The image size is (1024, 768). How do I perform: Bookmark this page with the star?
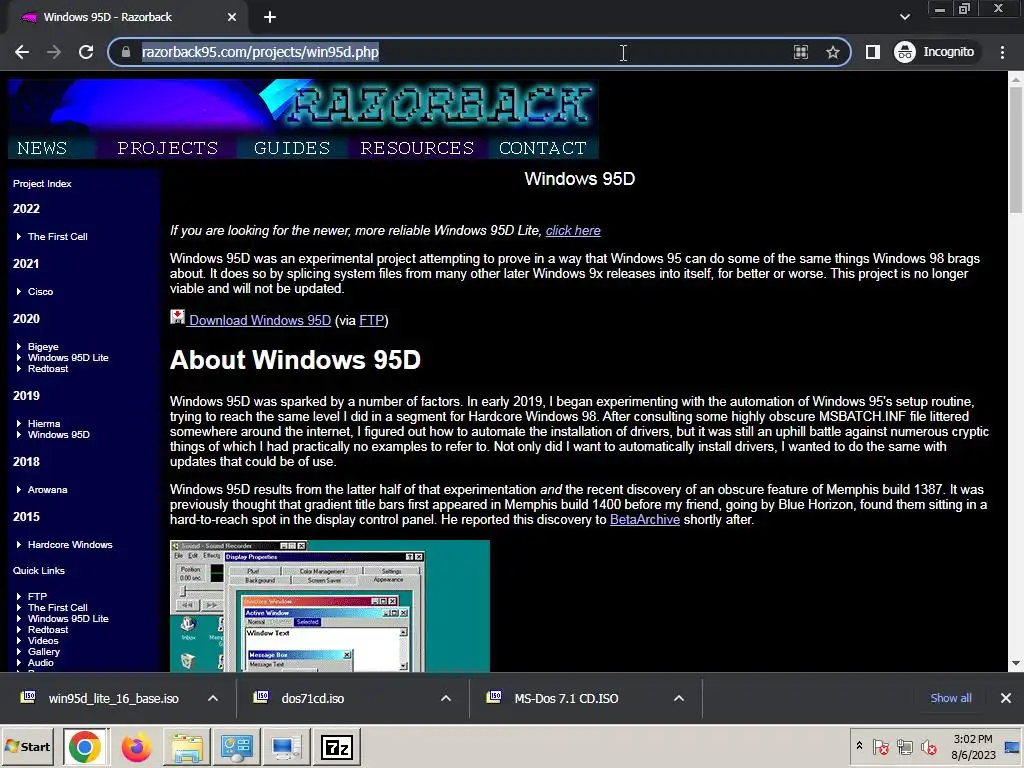tap(833, 52)
